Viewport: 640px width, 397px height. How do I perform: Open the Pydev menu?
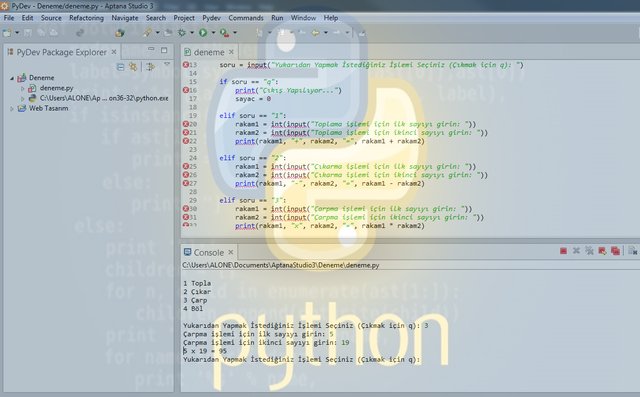click(x=211, y=18)
